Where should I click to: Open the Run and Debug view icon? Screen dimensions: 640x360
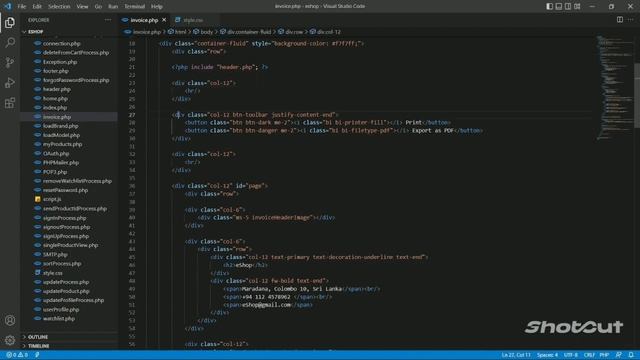point(10,83)
